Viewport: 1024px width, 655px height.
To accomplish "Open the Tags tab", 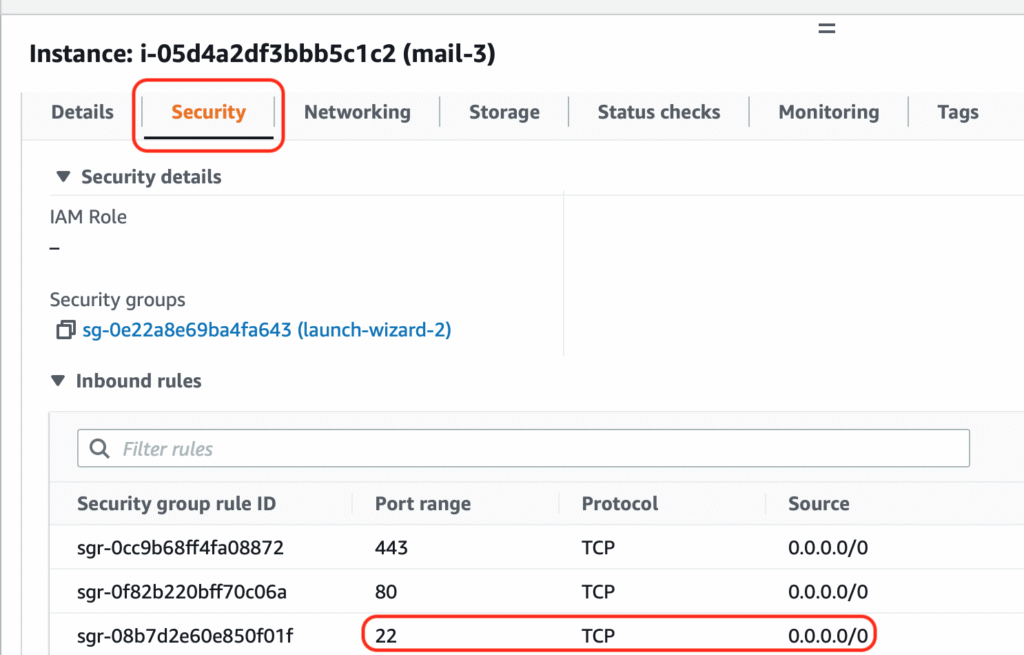I will click(x=957, y=112).
